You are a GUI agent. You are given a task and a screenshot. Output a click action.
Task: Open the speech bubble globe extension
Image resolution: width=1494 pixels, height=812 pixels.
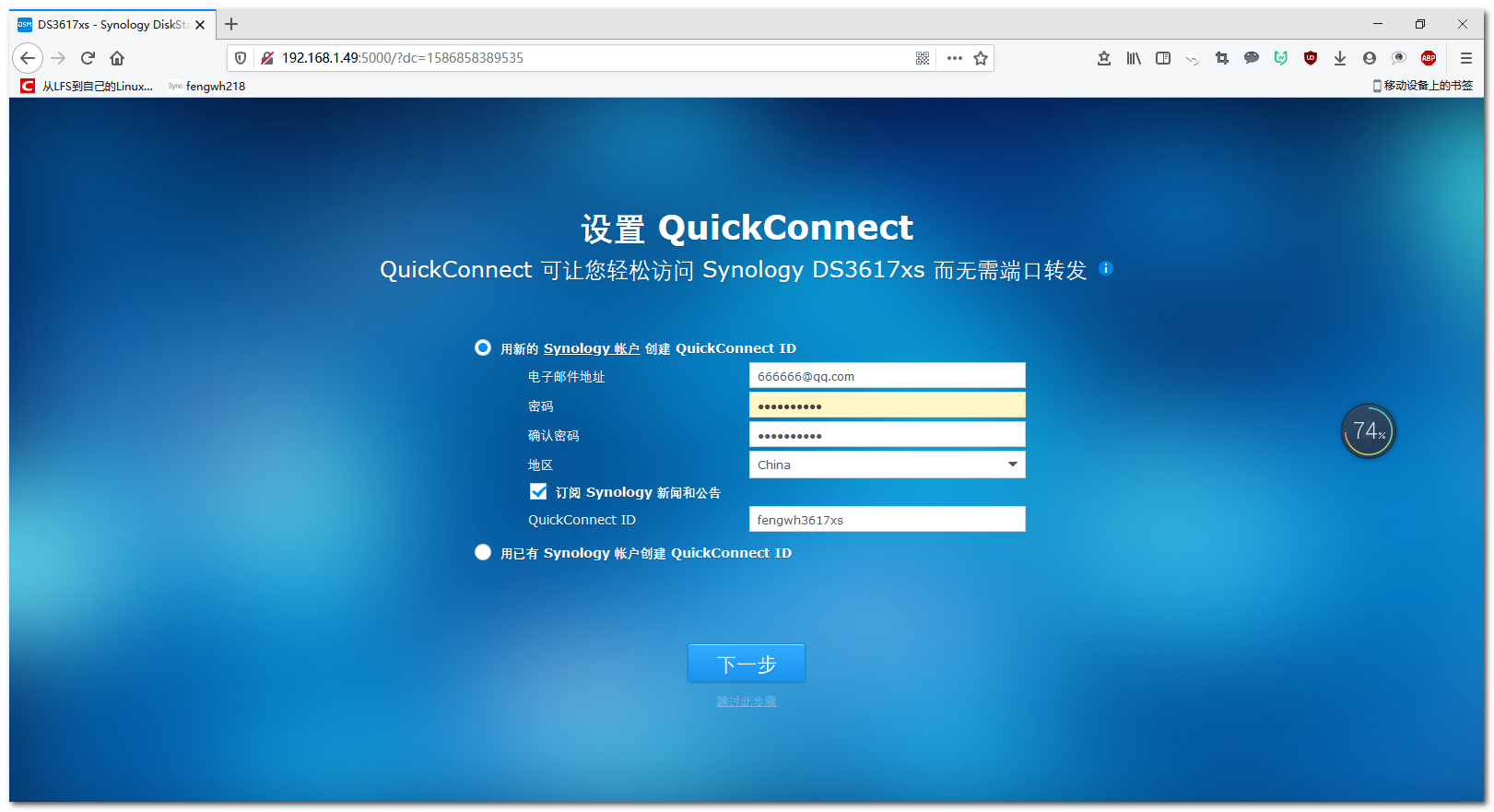[1399, 58]
